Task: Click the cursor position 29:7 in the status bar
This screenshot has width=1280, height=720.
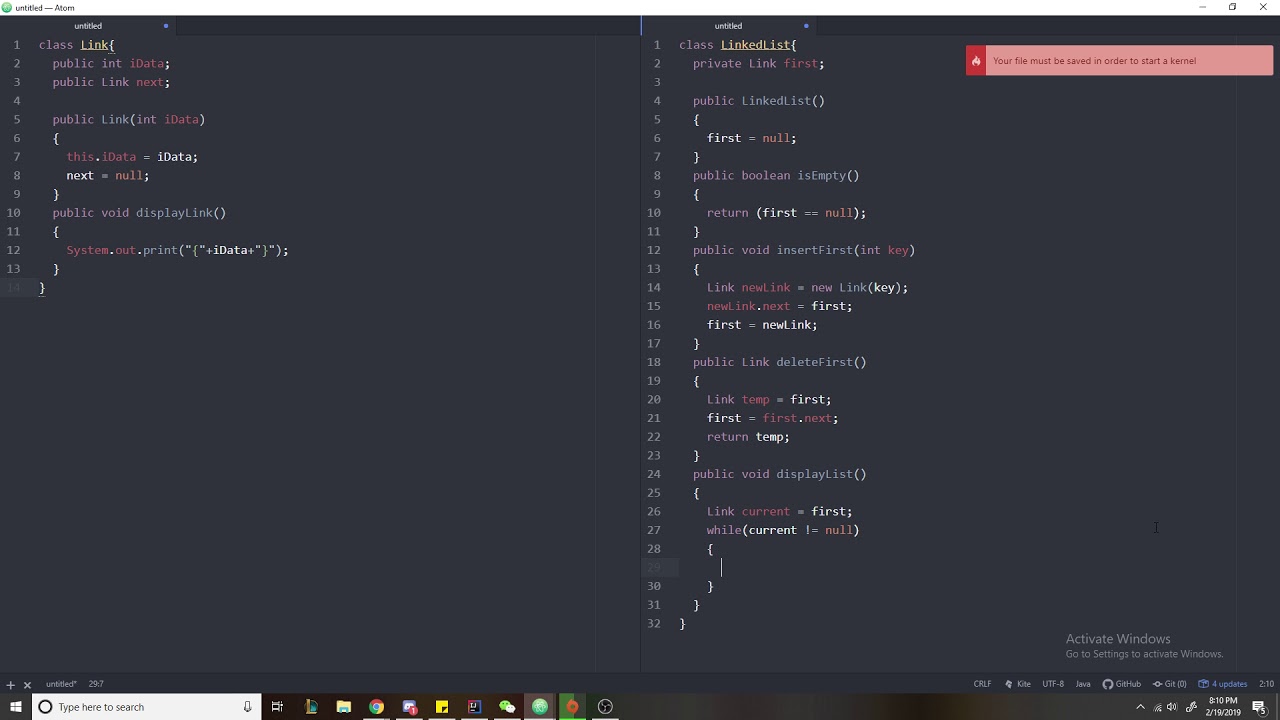Action: (x=96, y=684)
